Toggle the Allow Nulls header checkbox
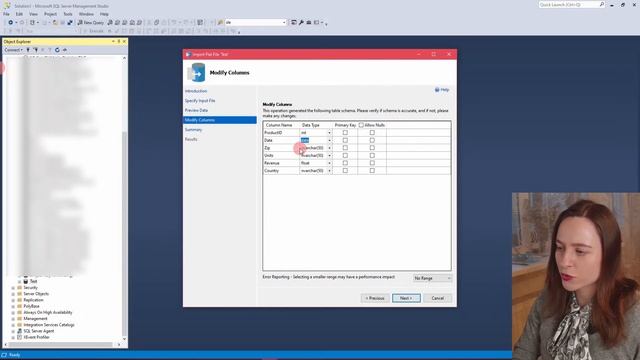The height and width of the screenshot is (360, 640). (x=361, y=125)
